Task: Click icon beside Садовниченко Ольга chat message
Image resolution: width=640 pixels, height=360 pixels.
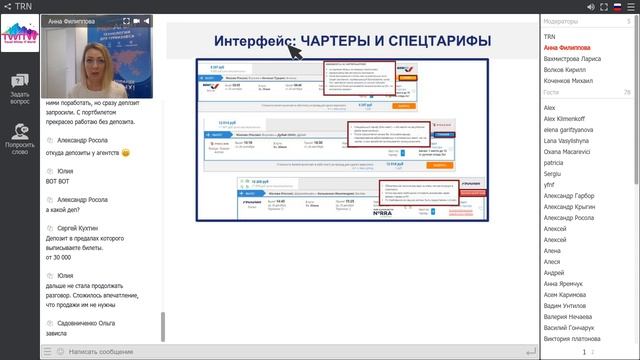Action: point(50,324)
